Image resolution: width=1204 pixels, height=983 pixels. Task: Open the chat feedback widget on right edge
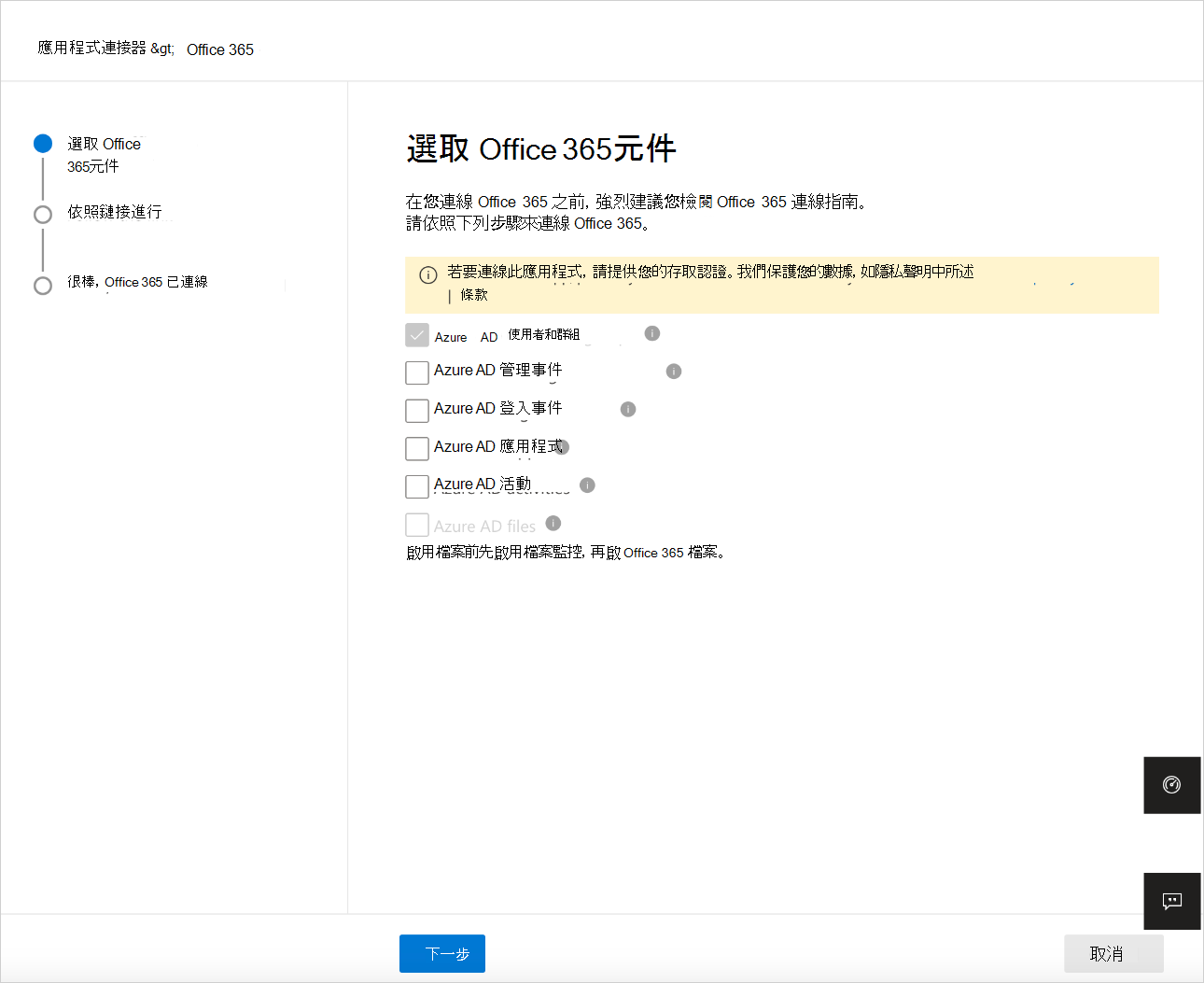pos(1172,901)
